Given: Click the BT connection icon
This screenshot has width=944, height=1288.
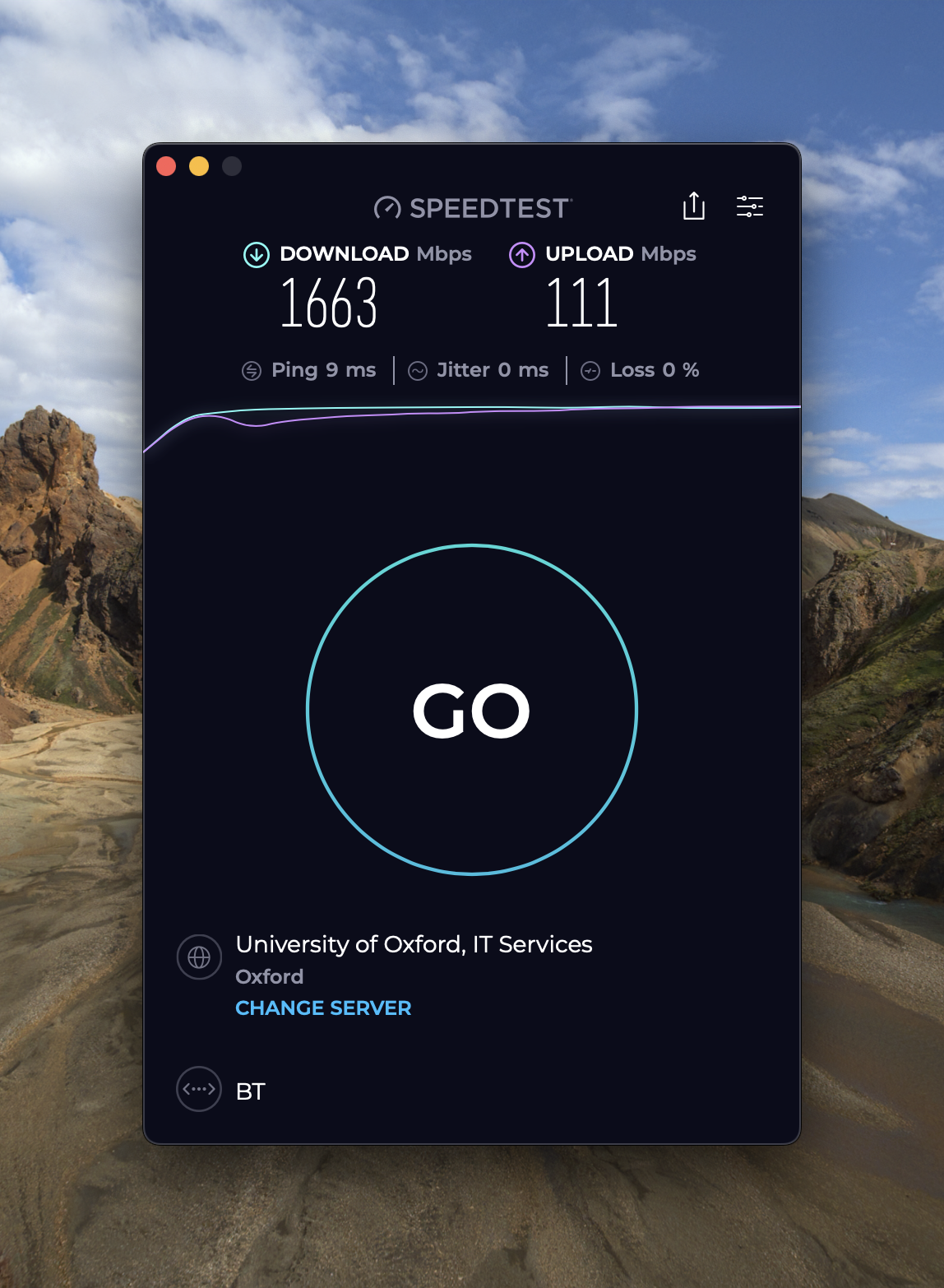Looking at the screenshot, I should click(199, 1089).
